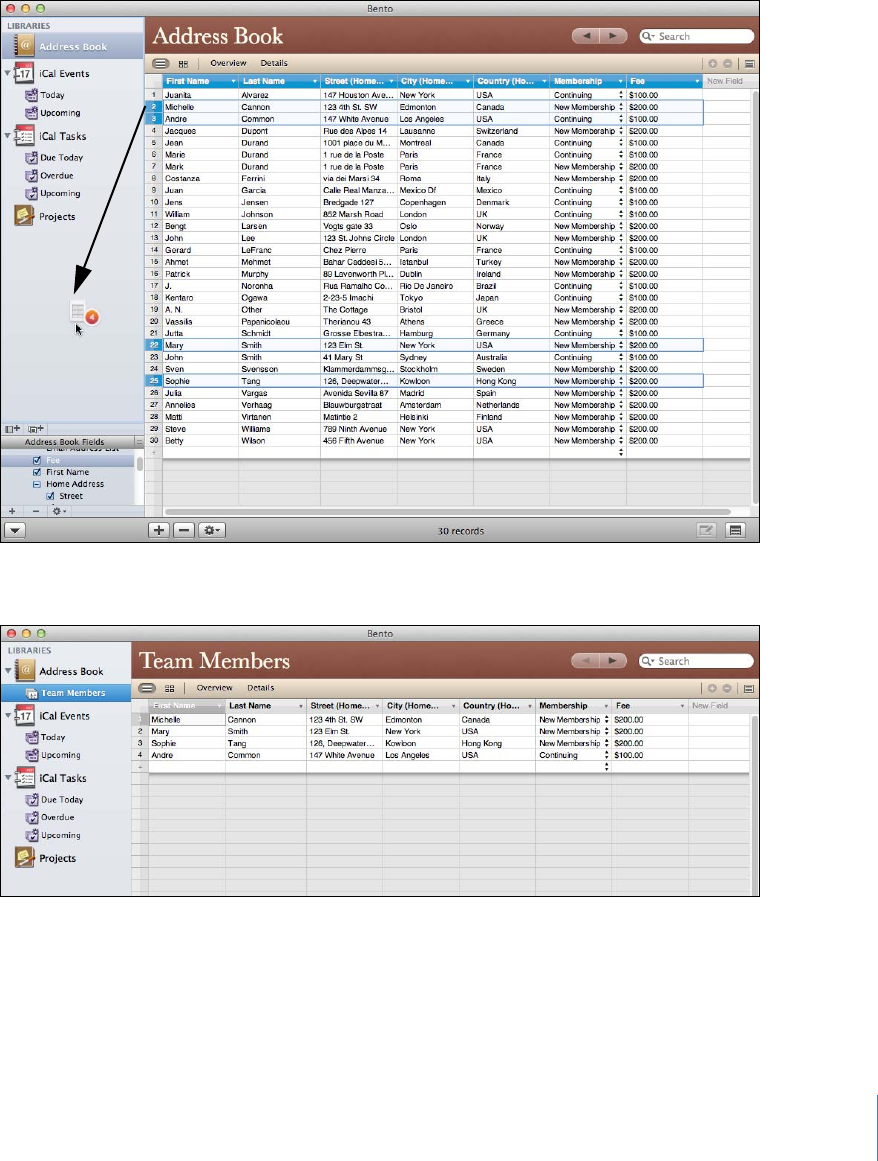Click New Field column header in Address Book
Image resolution: width=878 pixels, height=1161 pixels.
(x=727, y=81)
